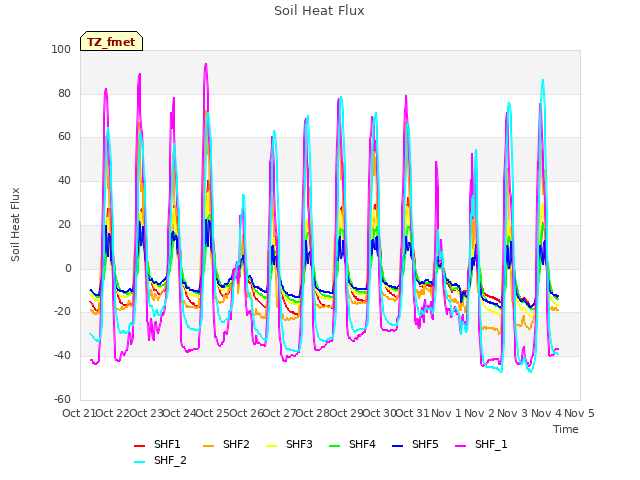Click the 60 y-axis tick label
Image resolution: width=640 pixels, height=480 pixels.
[64, 137]
